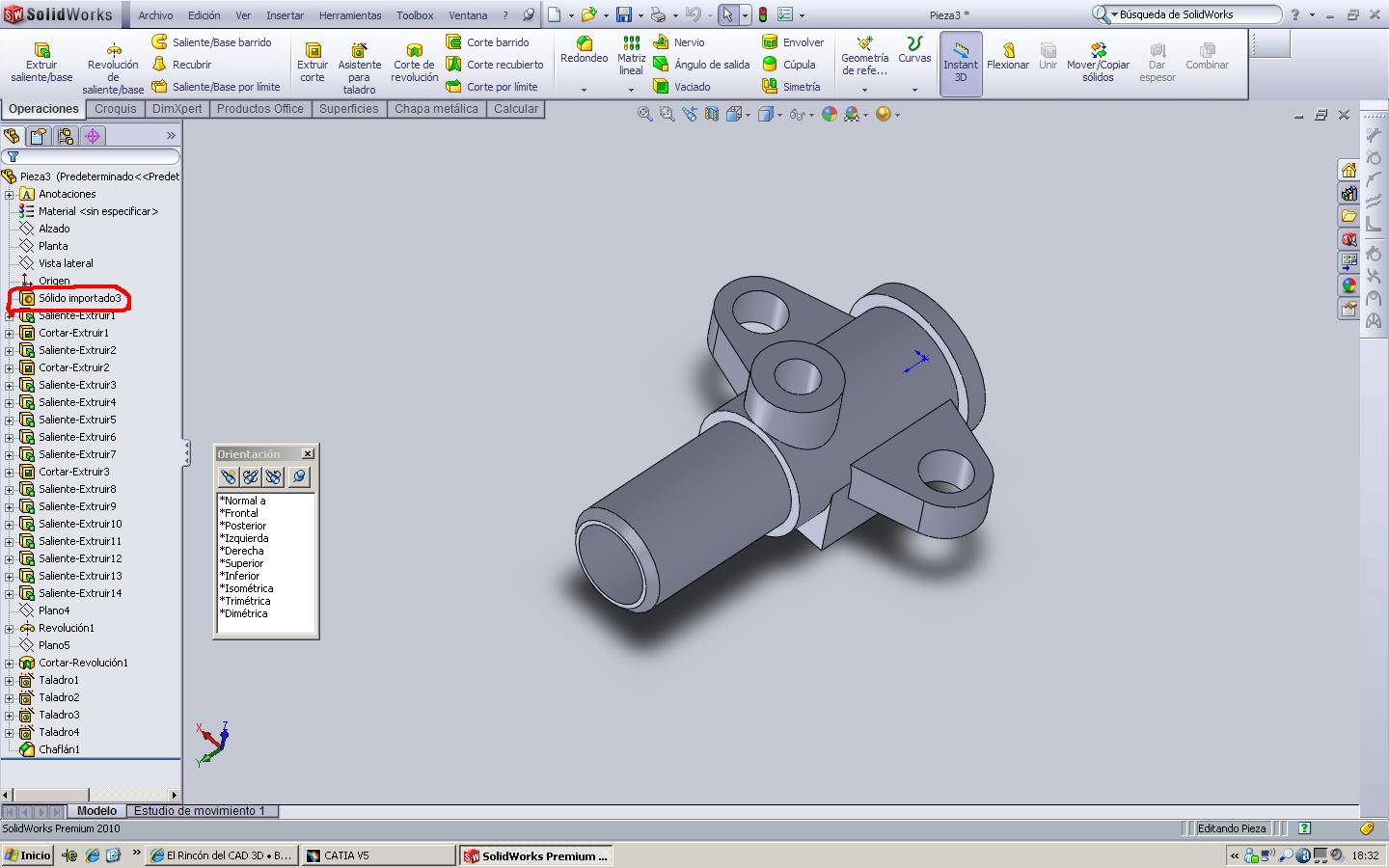Open the Curvas dropdown arrow

point(914,90)
